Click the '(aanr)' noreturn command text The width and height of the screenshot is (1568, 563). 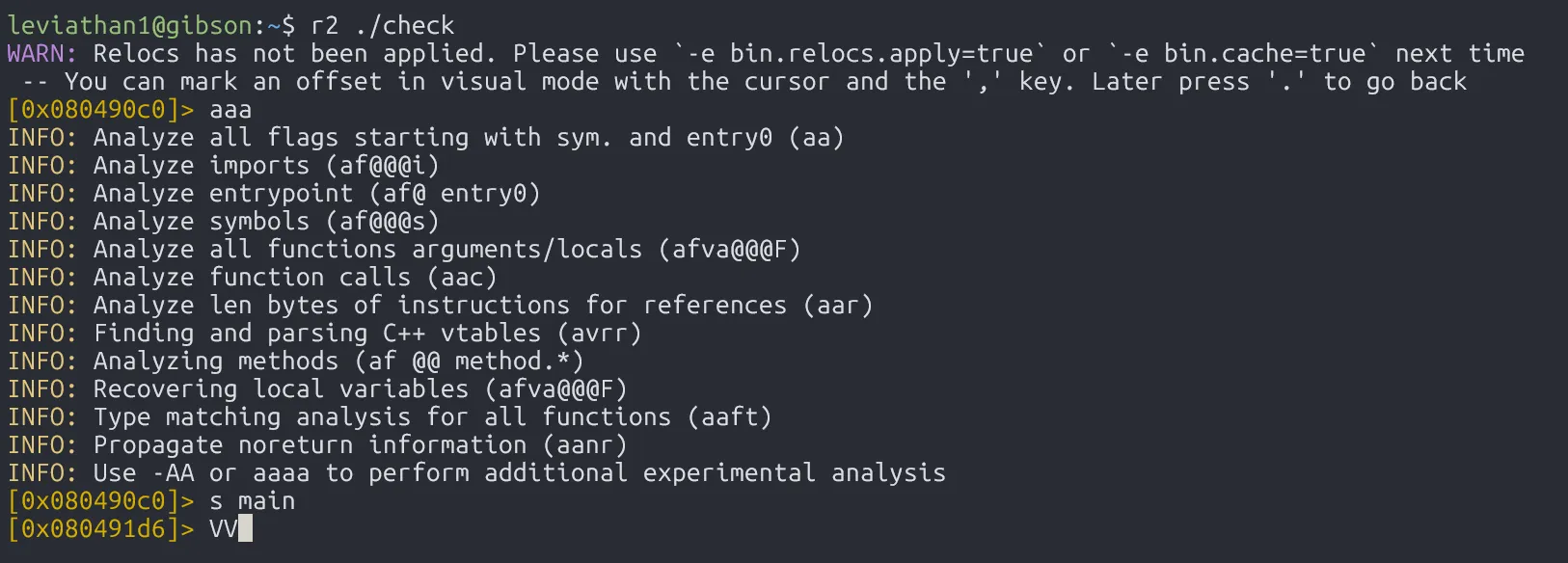click(x=584, y=445)
